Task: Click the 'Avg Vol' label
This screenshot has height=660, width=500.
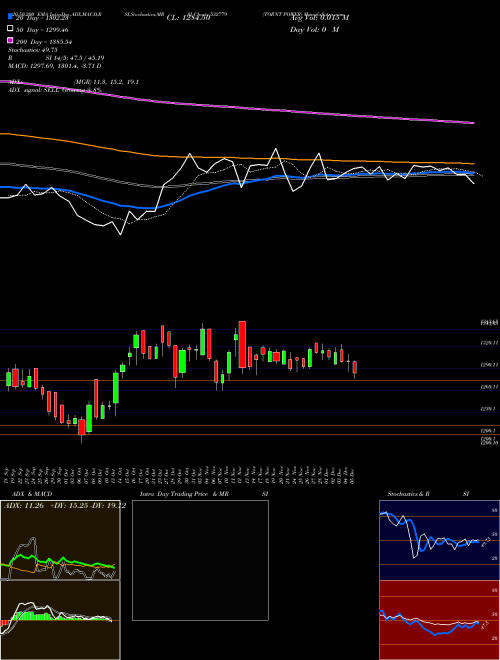Action: click(x=319, y=18)
